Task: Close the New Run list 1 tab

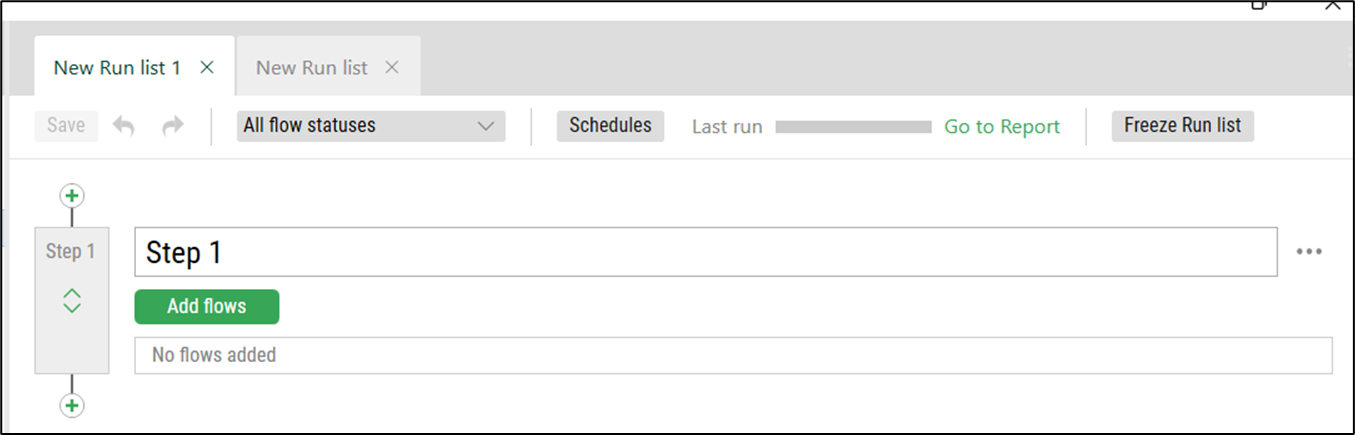Action: click(207, 67)
